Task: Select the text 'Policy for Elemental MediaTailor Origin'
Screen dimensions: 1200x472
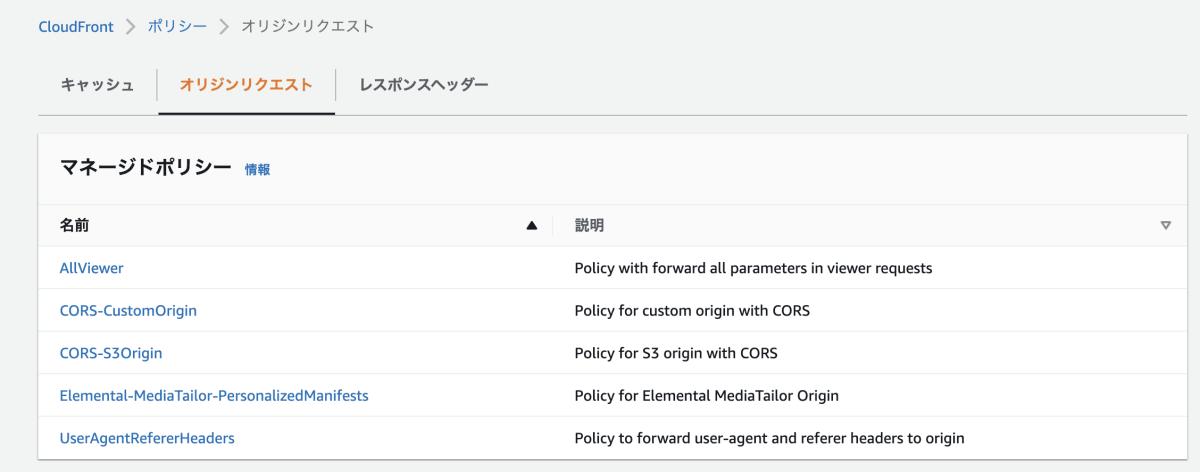Action: (707, 395)
